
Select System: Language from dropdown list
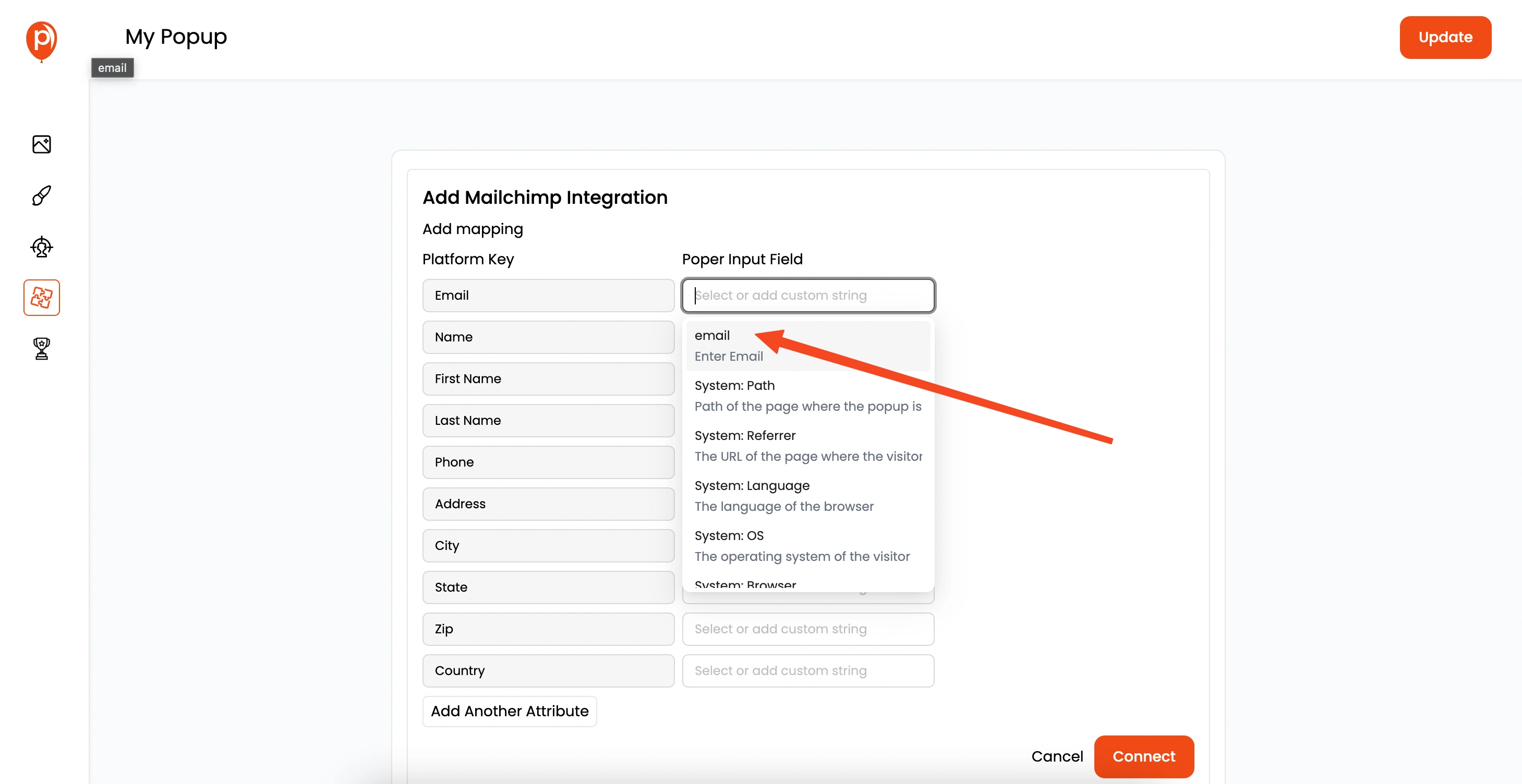[x=752, y=485]
